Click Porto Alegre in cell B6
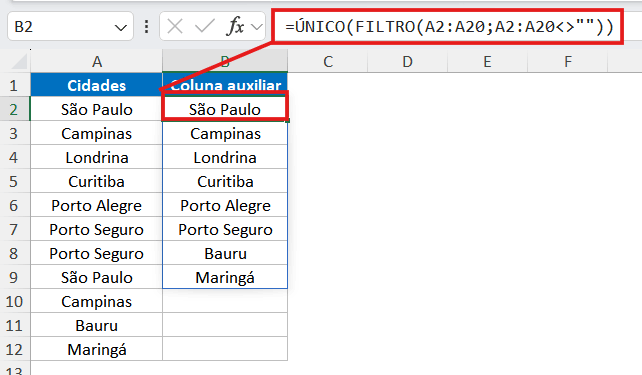Viewport: 642px width, 375px height. click(x=225, y=205)
